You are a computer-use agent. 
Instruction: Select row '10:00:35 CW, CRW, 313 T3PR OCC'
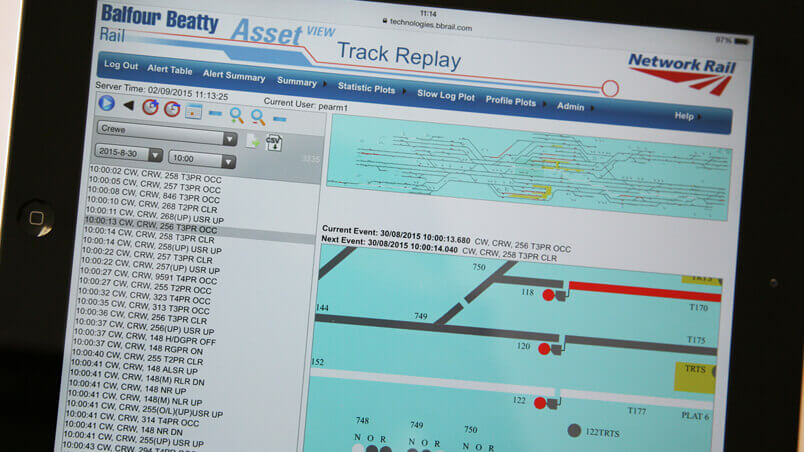pos(143,306)
